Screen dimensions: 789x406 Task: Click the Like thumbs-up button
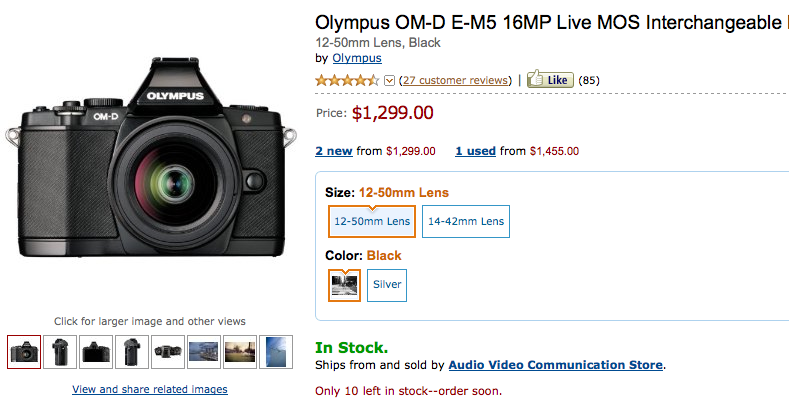550,79
